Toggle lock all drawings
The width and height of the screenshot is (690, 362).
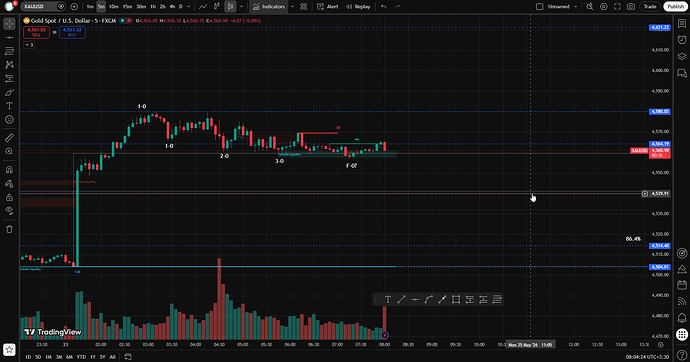(x=9, y=197)
